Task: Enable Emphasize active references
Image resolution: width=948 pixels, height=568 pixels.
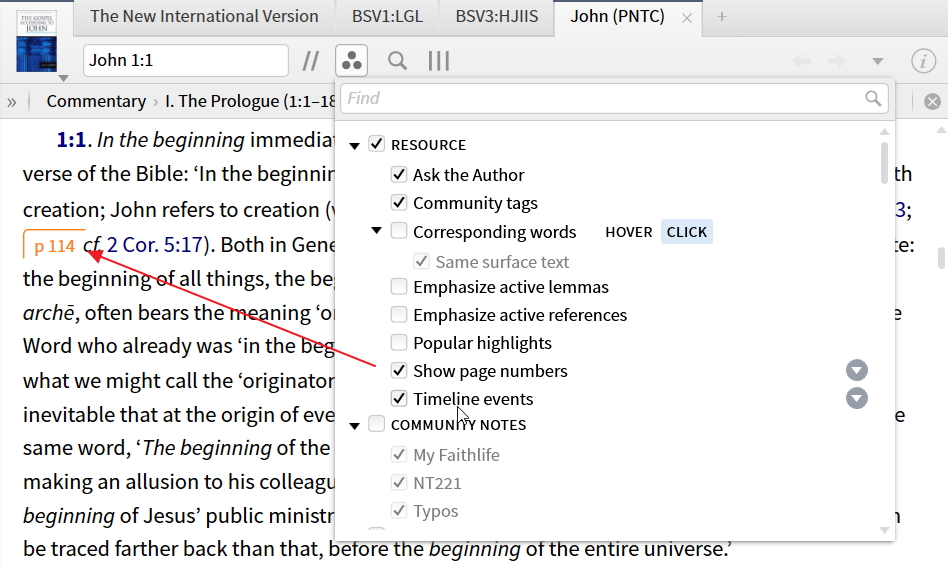Action: 399,314
